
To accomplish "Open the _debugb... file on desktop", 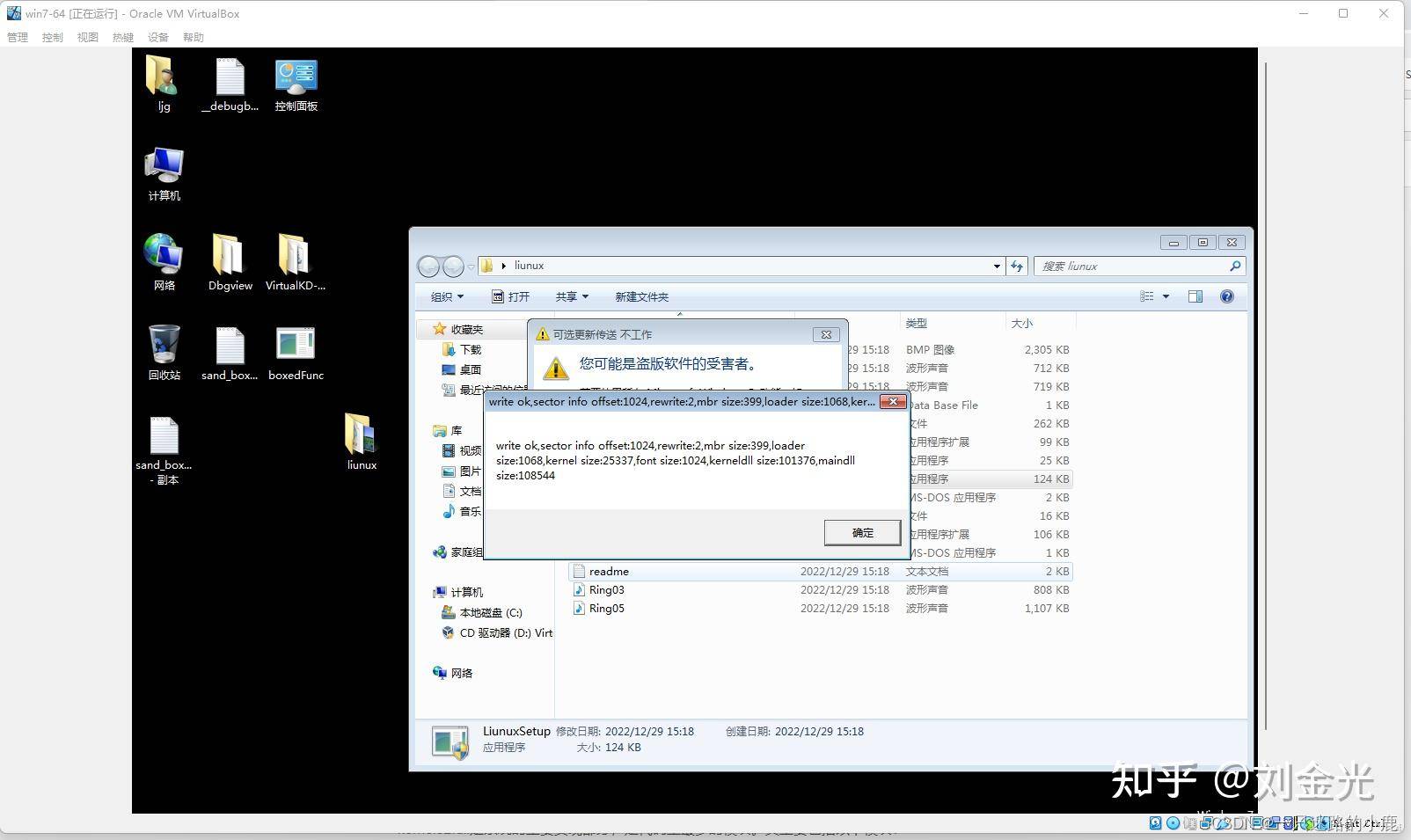I will click(230, 84).
